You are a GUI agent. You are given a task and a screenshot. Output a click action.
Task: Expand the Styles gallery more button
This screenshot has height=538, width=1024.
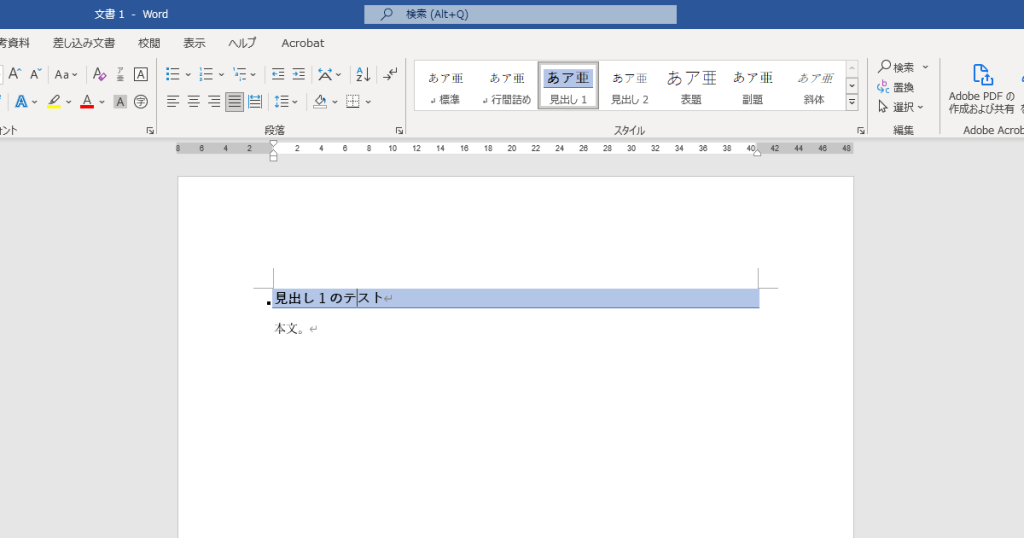(x=852, y=102)
